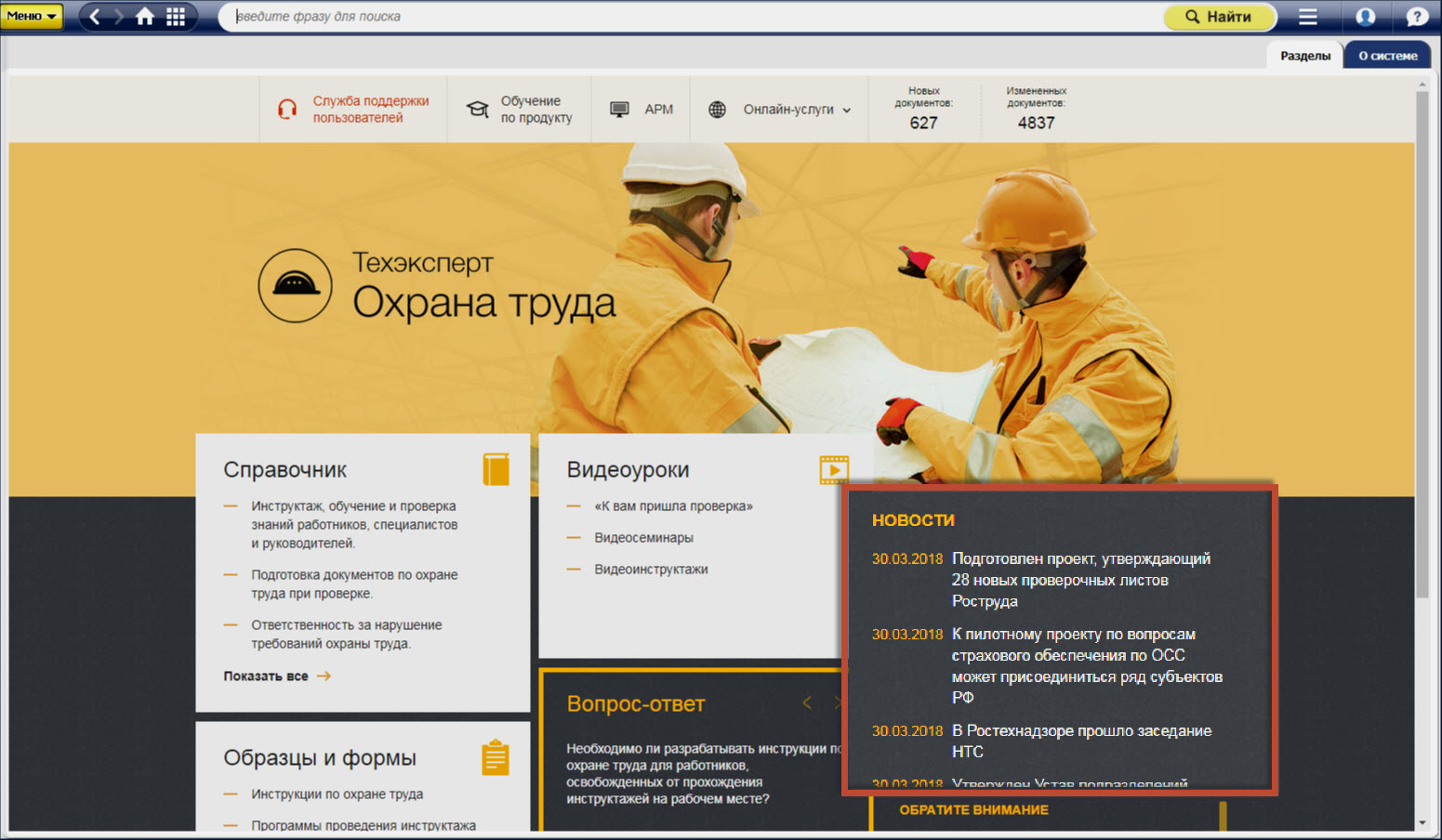The height and width of the screenshot is (840, 1442).
Task: Open the user profile icon
Action: (x=1365, y=17)
